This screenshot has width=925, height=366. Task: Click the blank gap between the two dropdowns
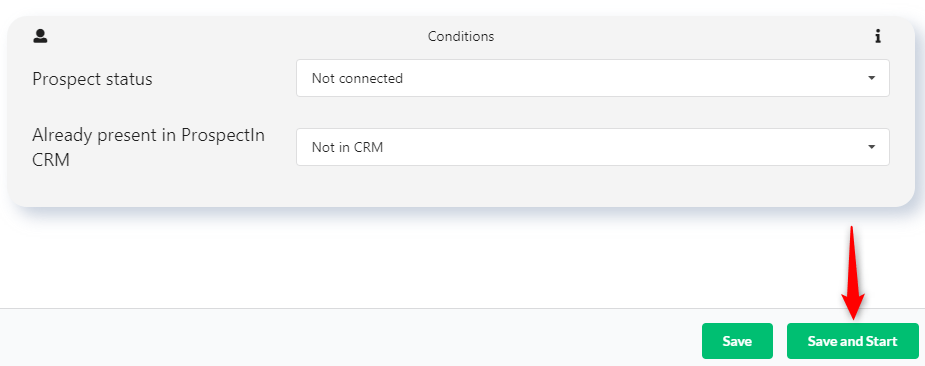pos(592,112)
